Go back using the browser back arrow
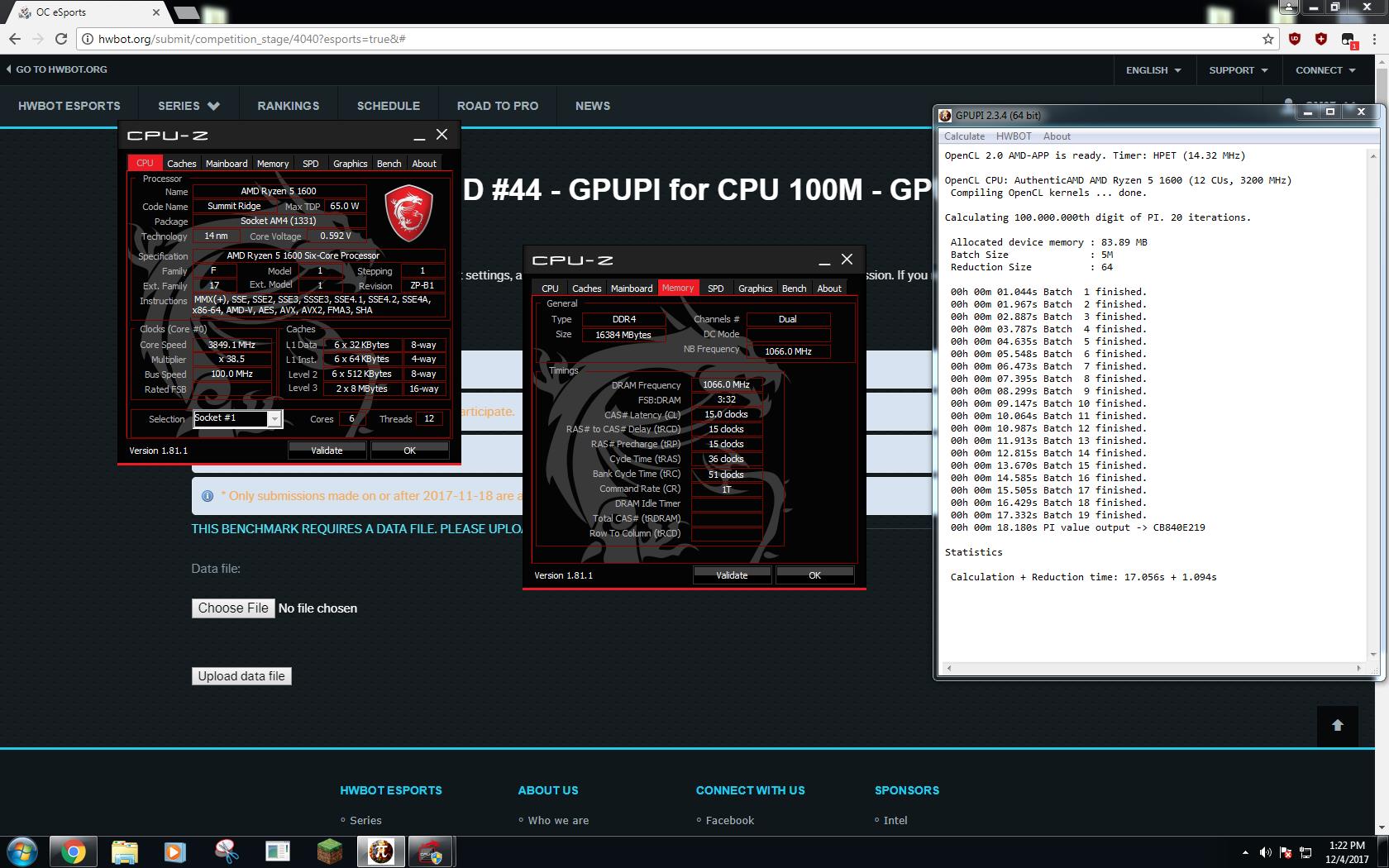 [x=14, y=39]
